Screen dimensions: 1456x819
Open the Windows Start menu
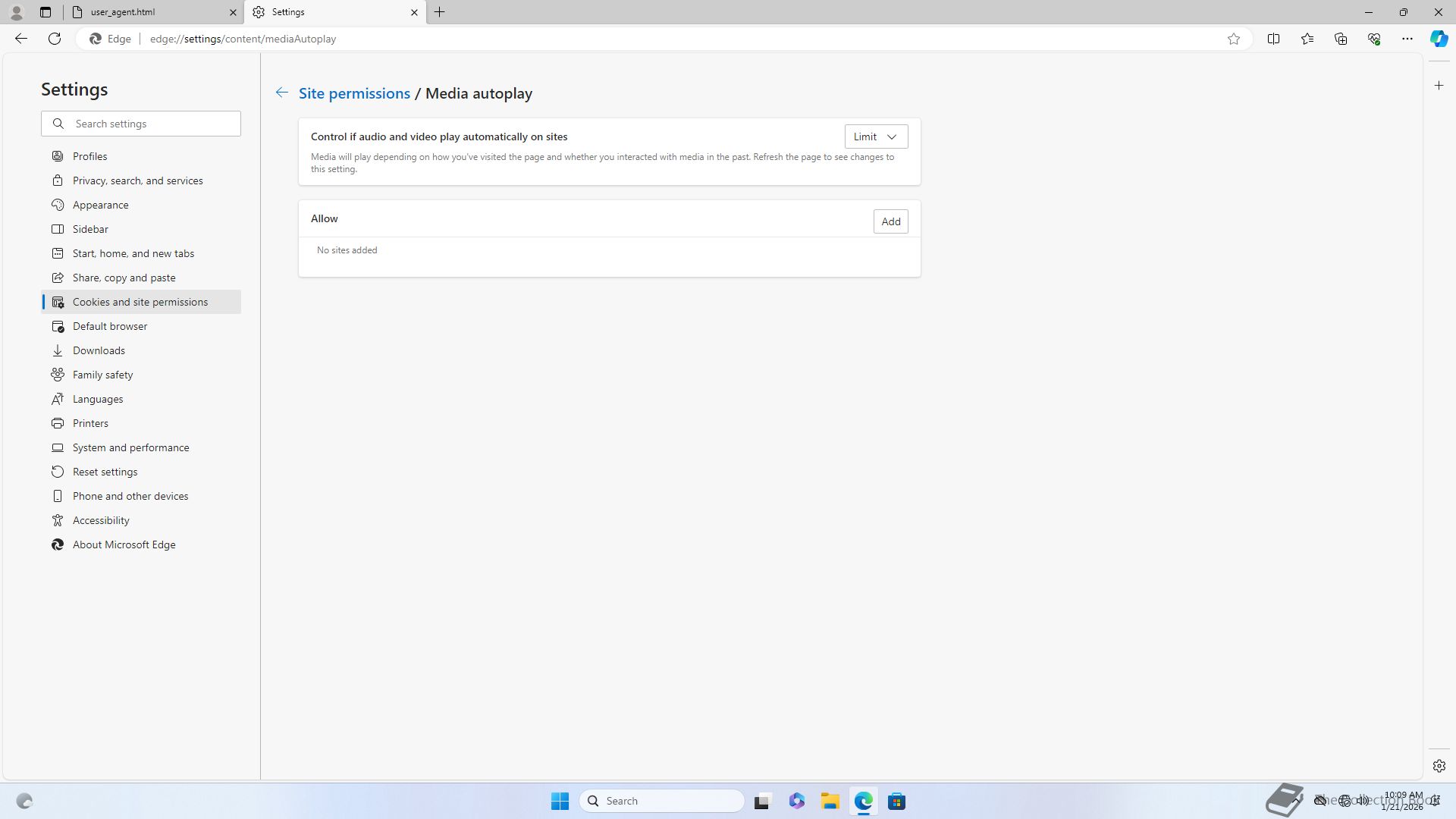pos(560,801)
